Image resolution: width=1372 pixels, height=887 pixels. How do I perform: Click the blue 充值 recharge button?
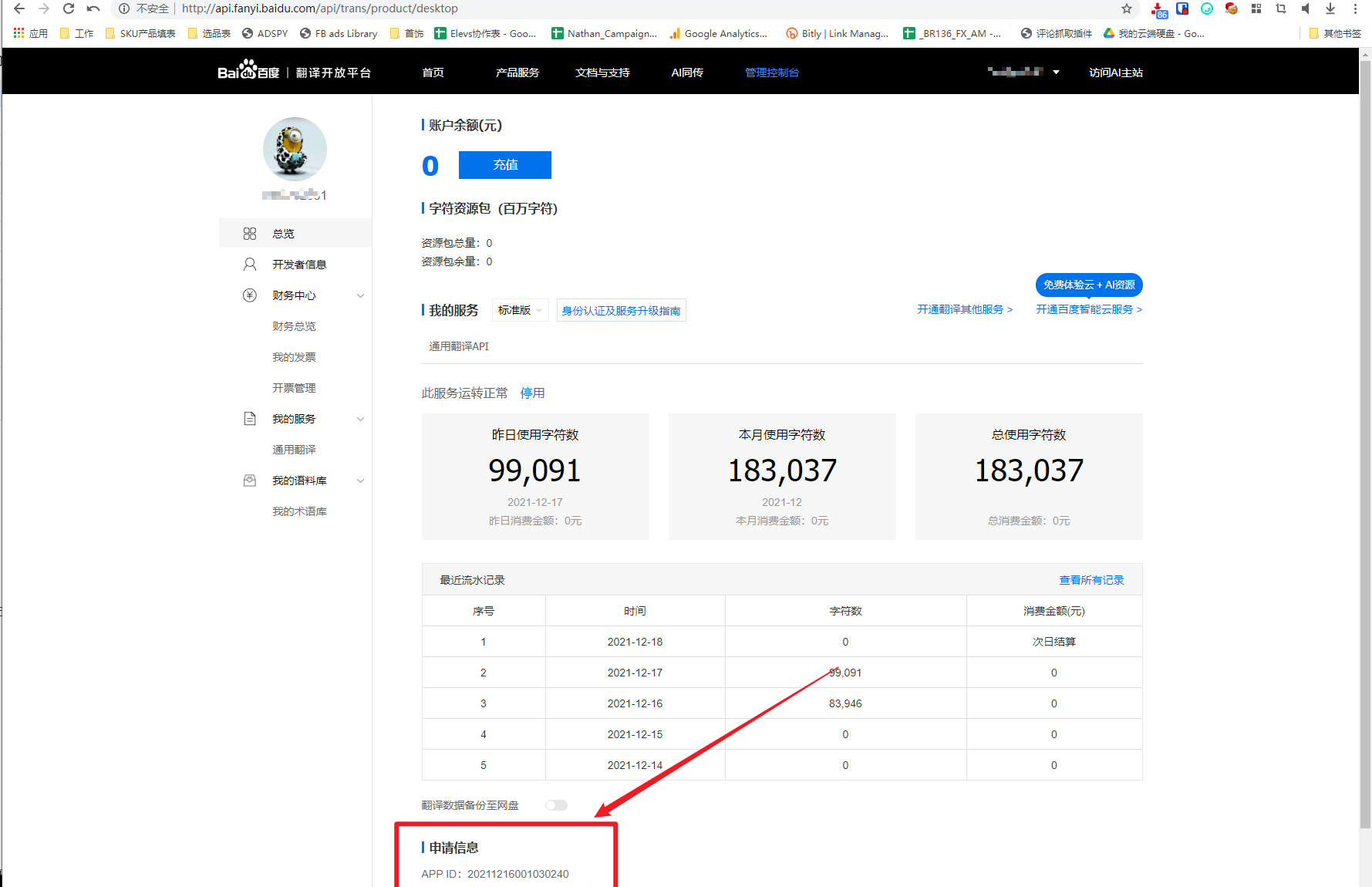[505, 165]
